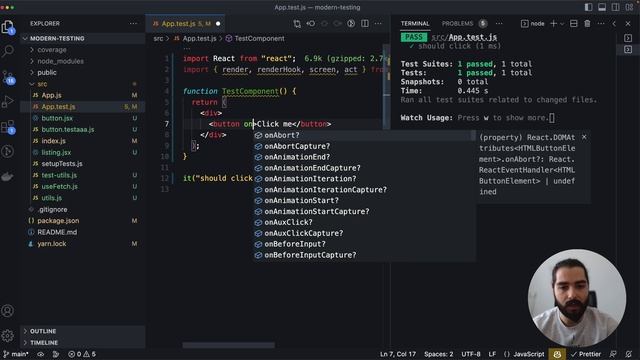Open editor more actions ellipsis
This screenshot has height=360, width=640.
point(378,24)
